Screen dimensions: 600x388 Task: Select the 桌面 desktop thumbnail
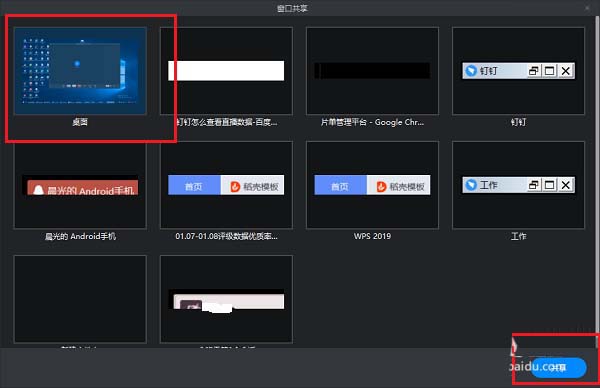click(80, 71)
